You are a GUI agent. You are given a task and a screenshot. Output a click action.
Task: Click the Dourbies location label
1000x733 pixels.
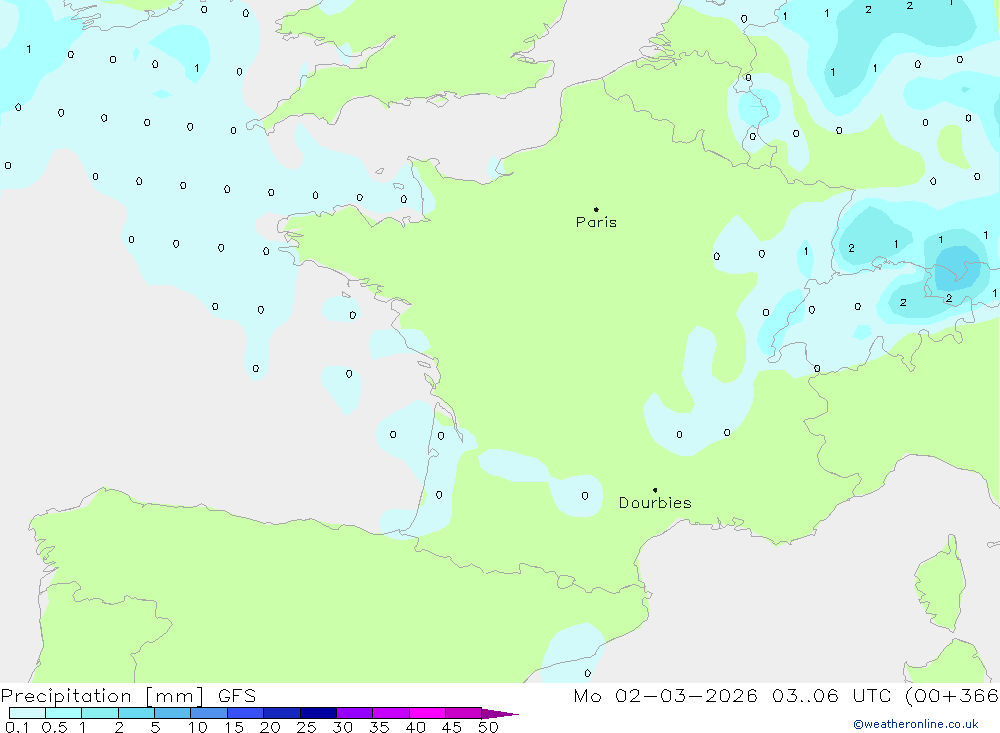[655, 503]
